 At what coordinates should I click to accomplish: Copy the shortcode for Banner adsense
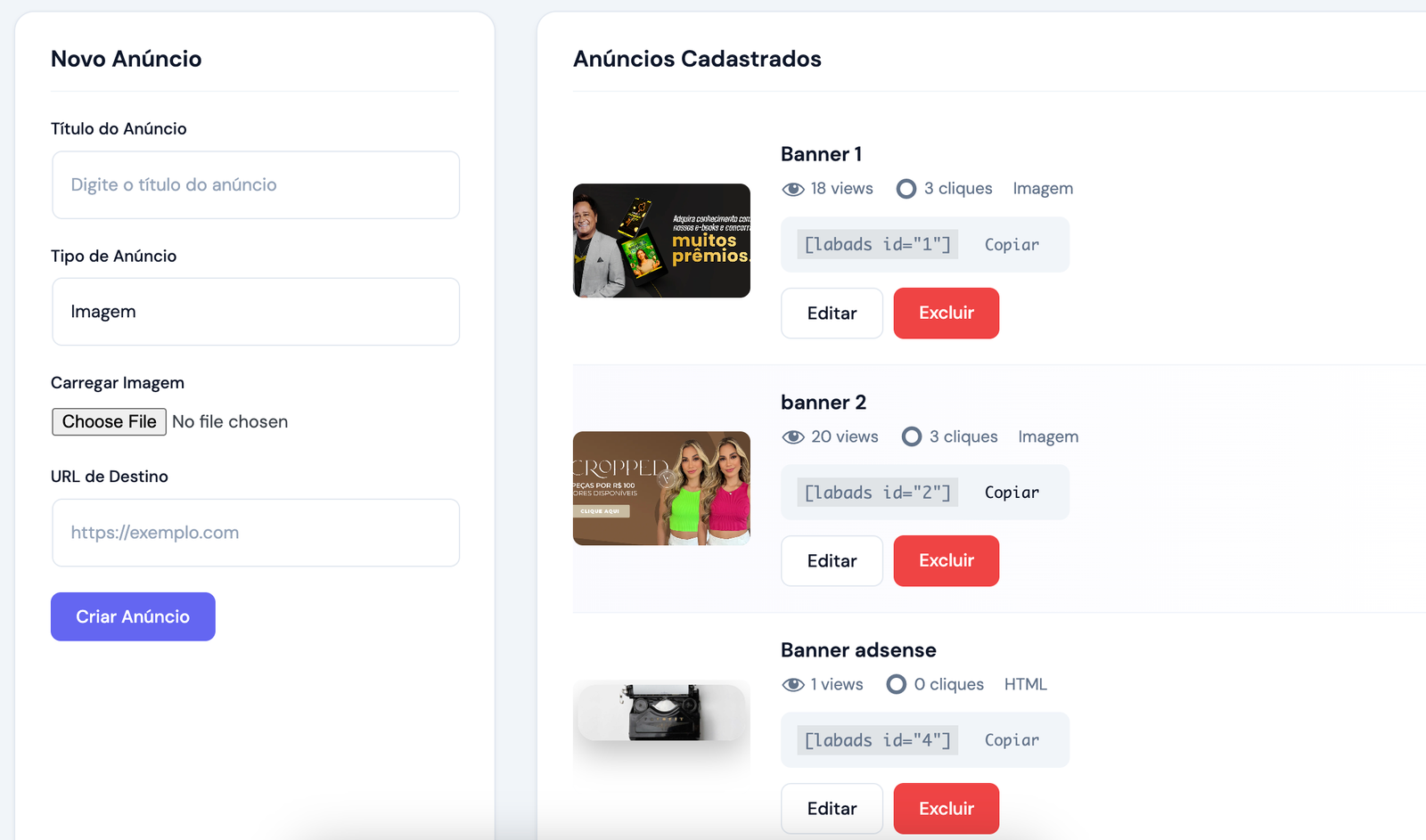[1012, 740]
